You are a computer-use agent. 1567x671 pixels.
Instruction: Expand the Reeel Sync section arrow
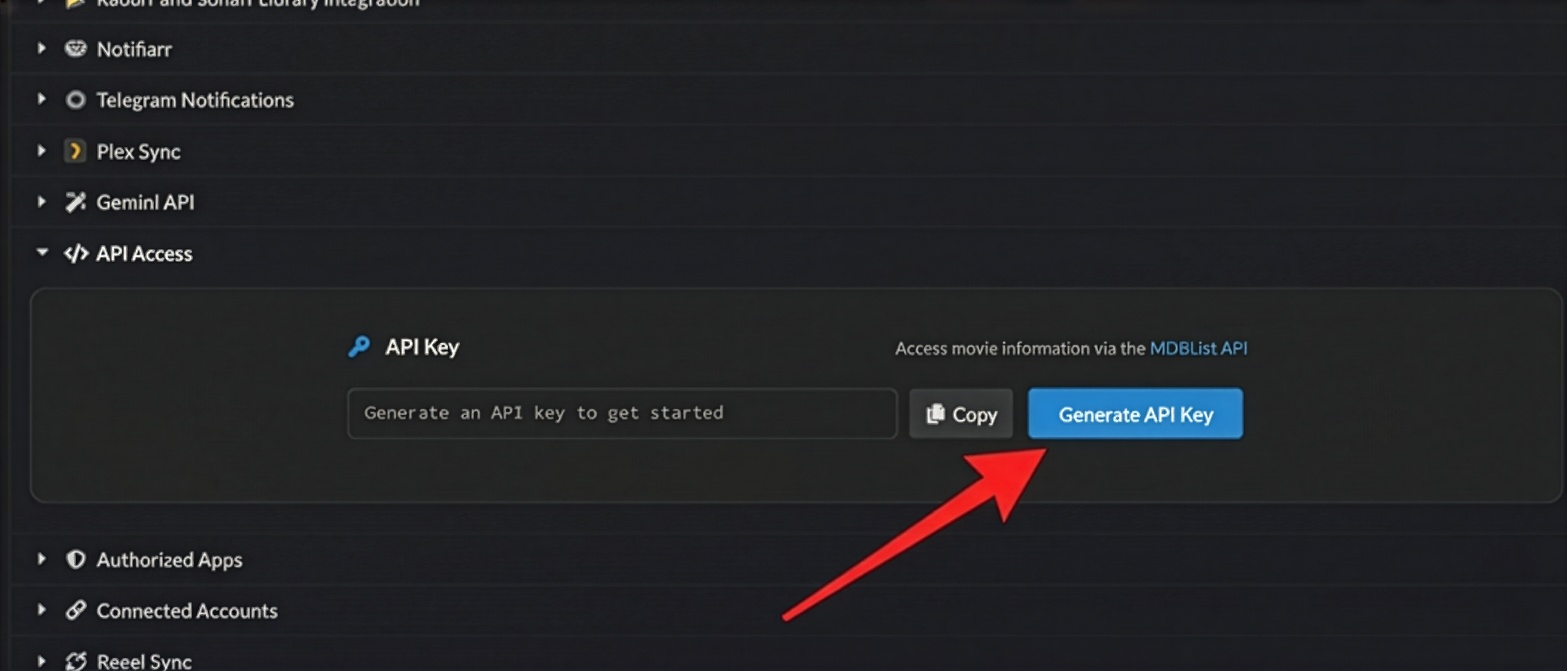41,661
